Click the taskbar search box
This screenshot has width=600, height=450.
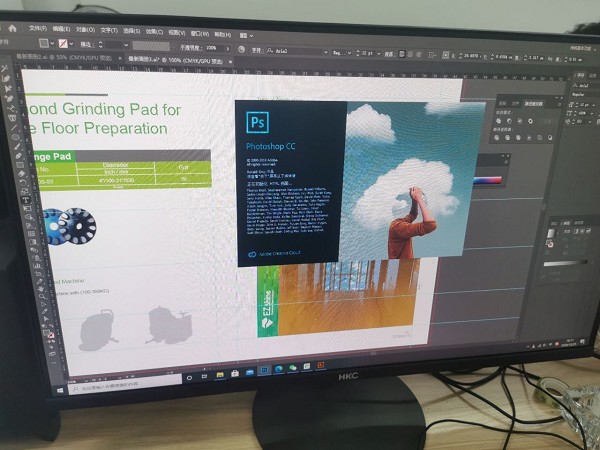coord(125,383)
